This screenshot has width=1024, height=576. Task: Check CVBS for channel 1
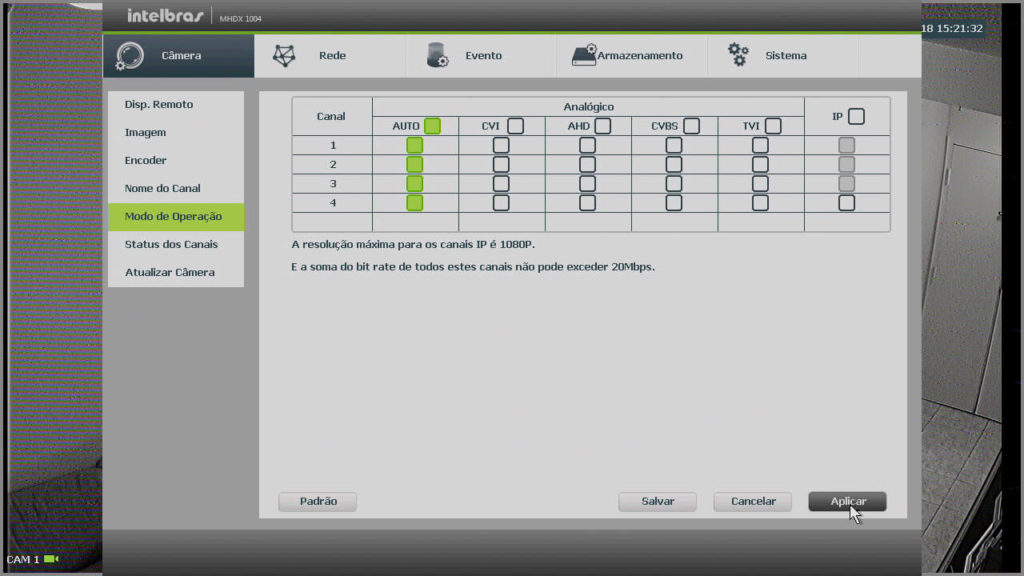(674, 145)
